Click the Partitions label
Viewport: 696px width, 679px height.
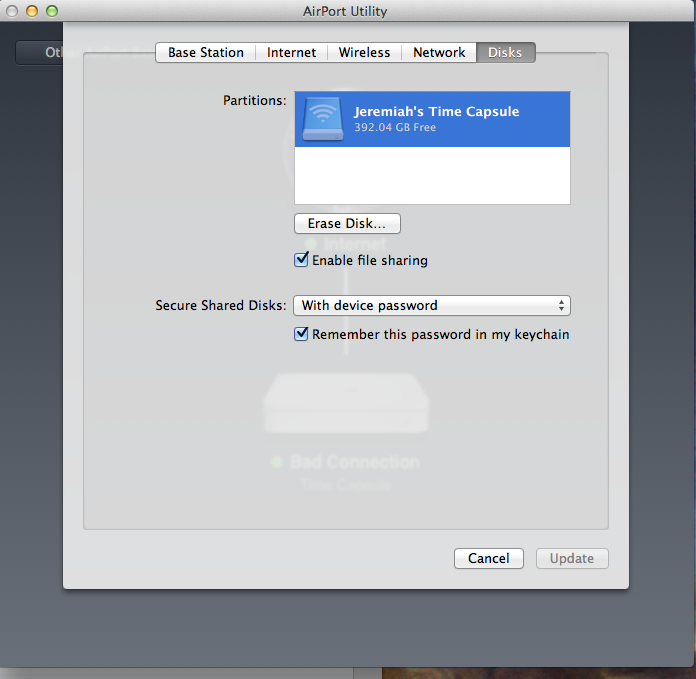coord(255,101)
